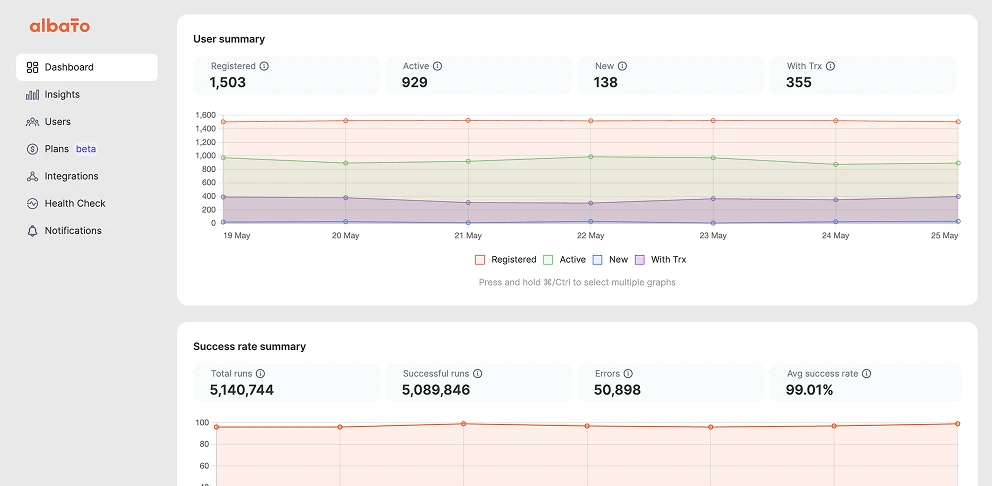Click New data point on 20 May

point(345,221)
